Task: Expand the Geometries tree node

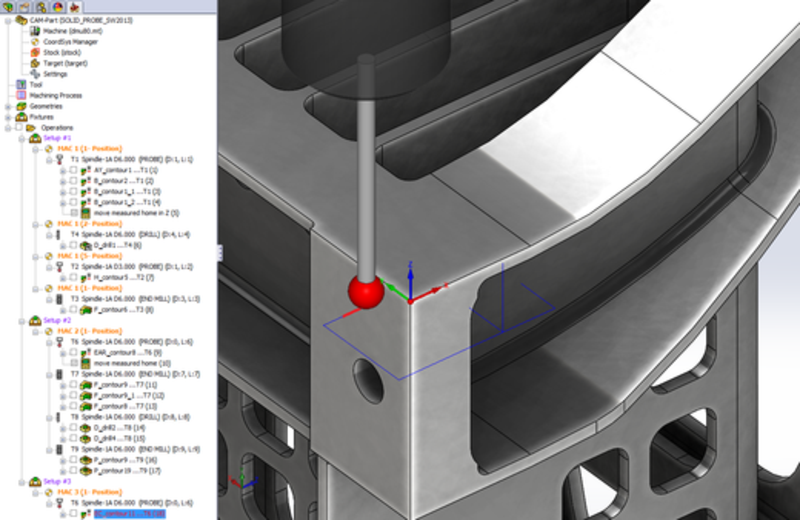Action: coord(8,106)
